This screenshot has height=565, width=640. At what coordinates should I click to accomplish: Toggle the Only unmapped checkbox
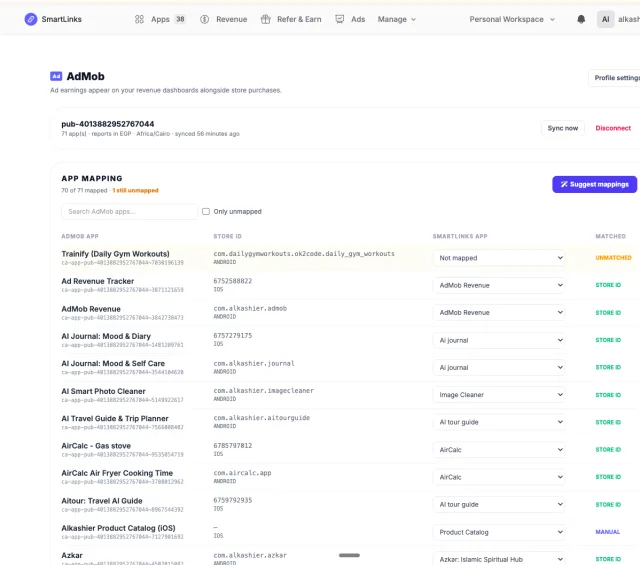point(206,211)
